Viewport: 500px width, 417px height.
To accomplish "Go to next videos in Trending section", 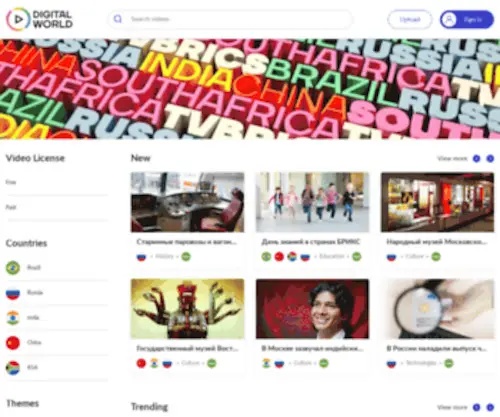I will pyautogui.click(x=490, y=407).
